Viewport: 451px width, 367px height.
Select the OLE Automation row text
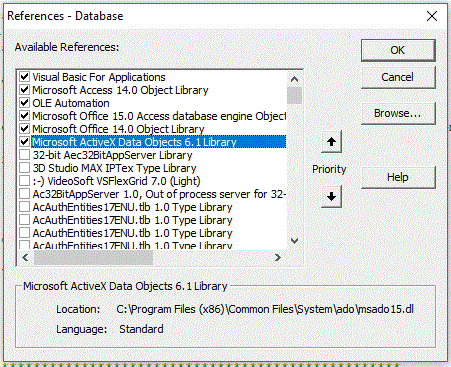coord(71,103)
